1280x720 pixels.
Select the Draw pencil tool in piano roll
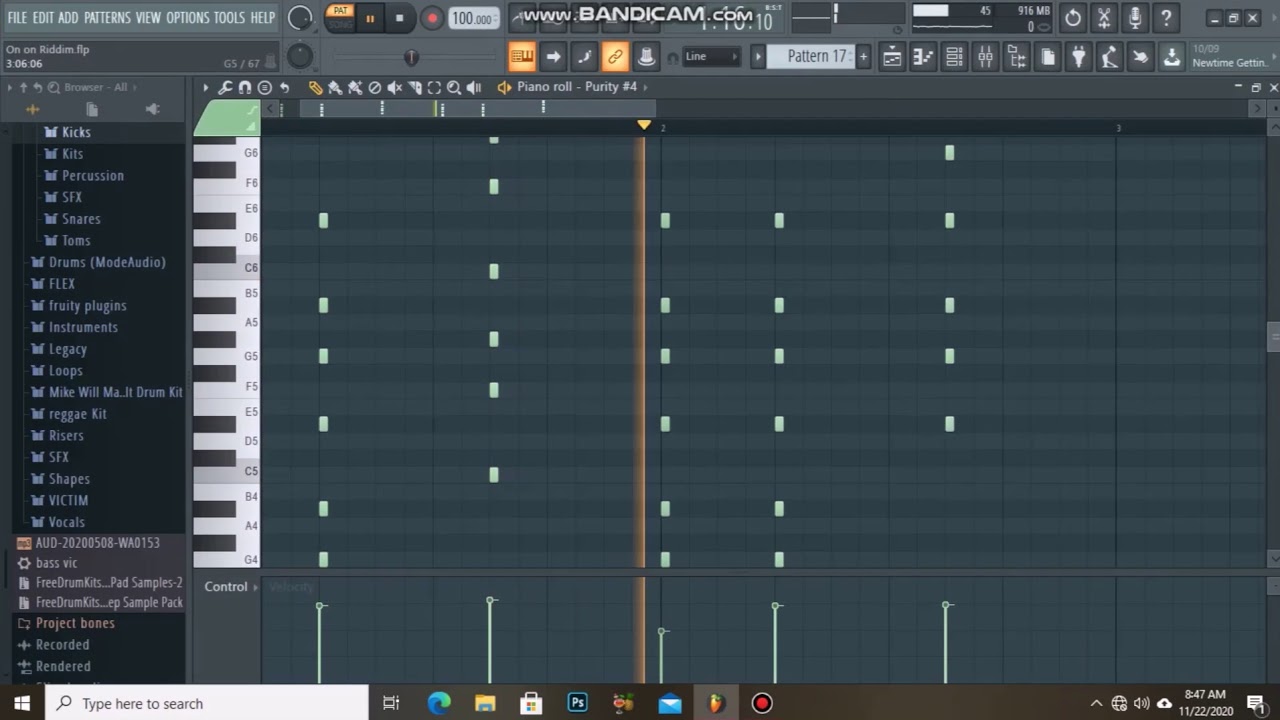(315, 88)
